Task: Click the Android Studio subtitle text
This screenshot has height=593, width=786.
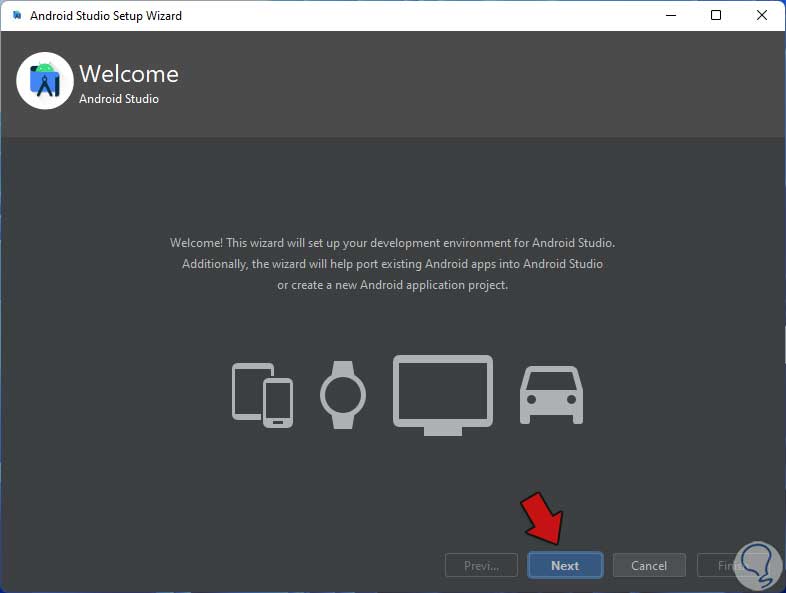Action: click(x=119, y=99)
